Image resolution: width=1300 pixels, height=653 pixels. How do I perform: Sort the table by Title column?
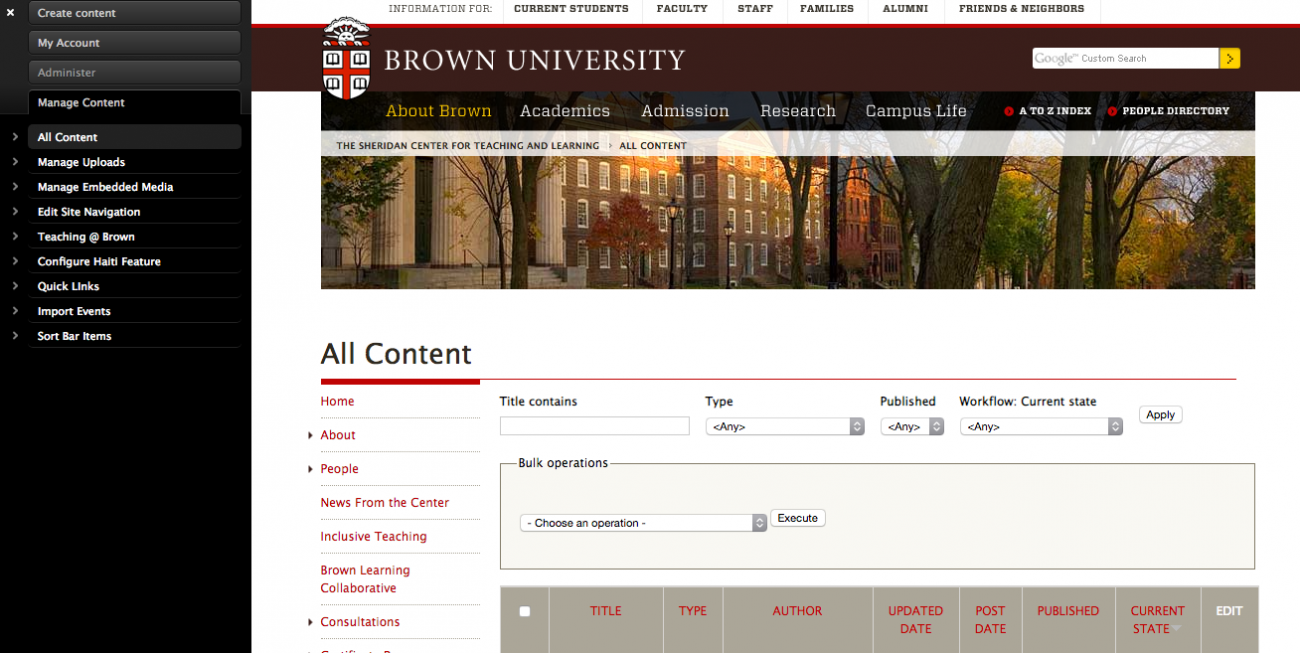606,611
